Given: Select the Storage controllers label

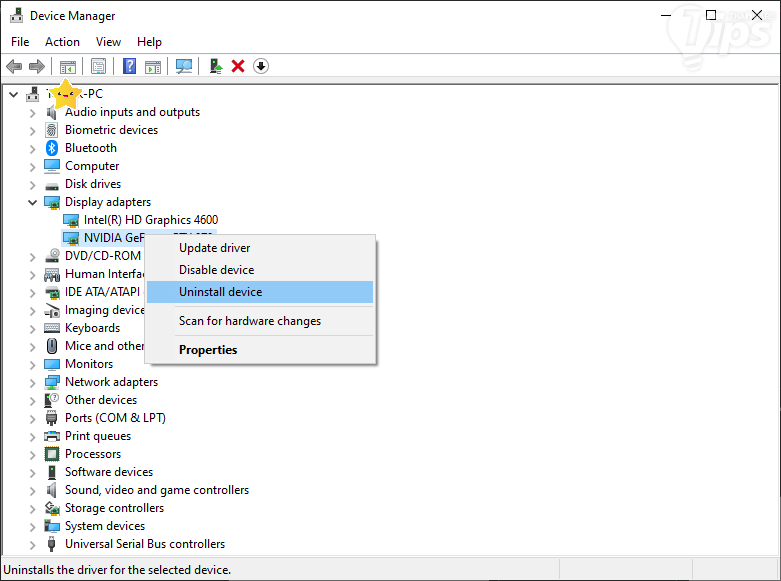Looking at the screenshot, I should tap(115, 508).
